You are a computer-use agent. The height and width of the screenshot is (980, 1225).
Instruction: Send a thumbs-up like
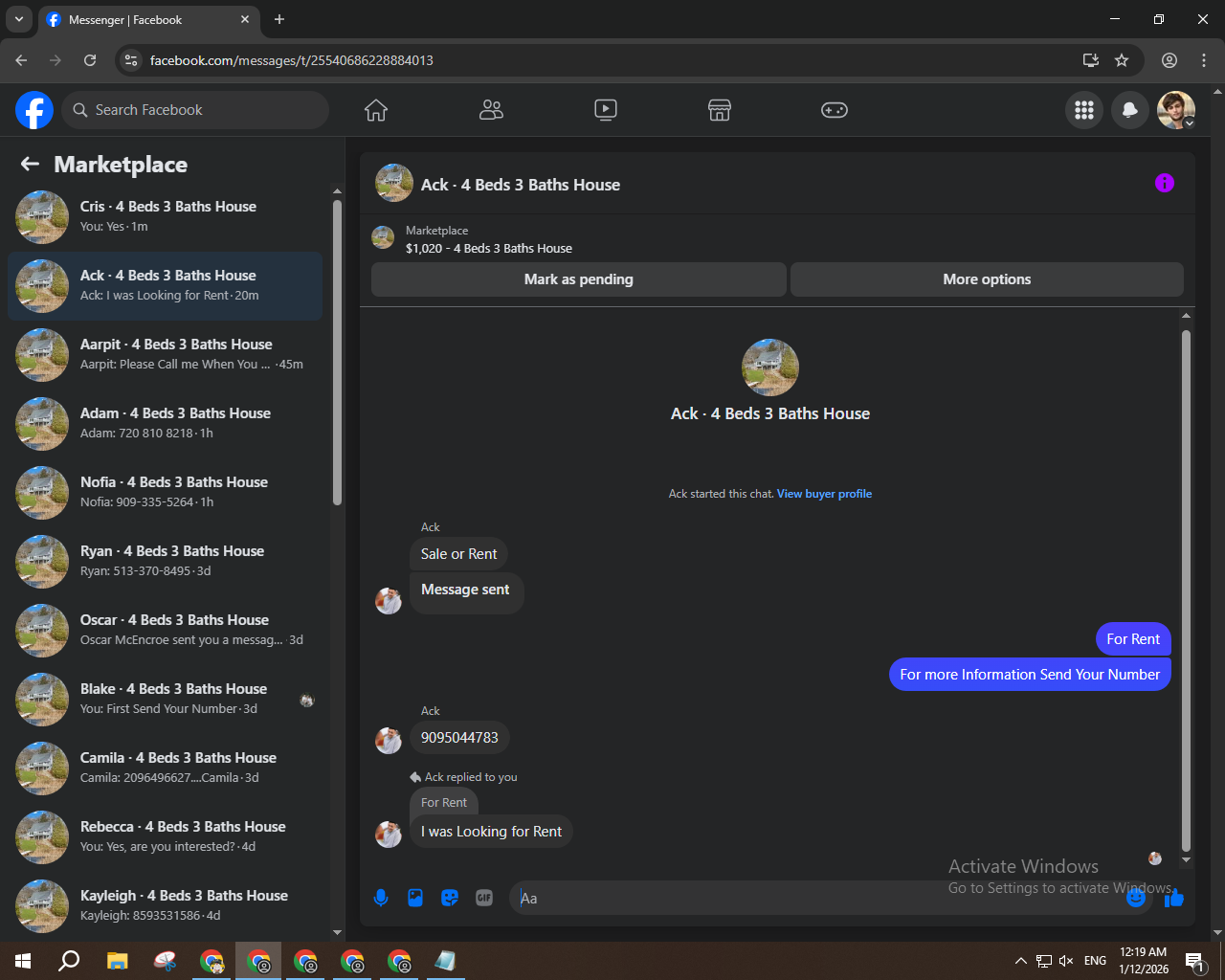pos(1174,898)
